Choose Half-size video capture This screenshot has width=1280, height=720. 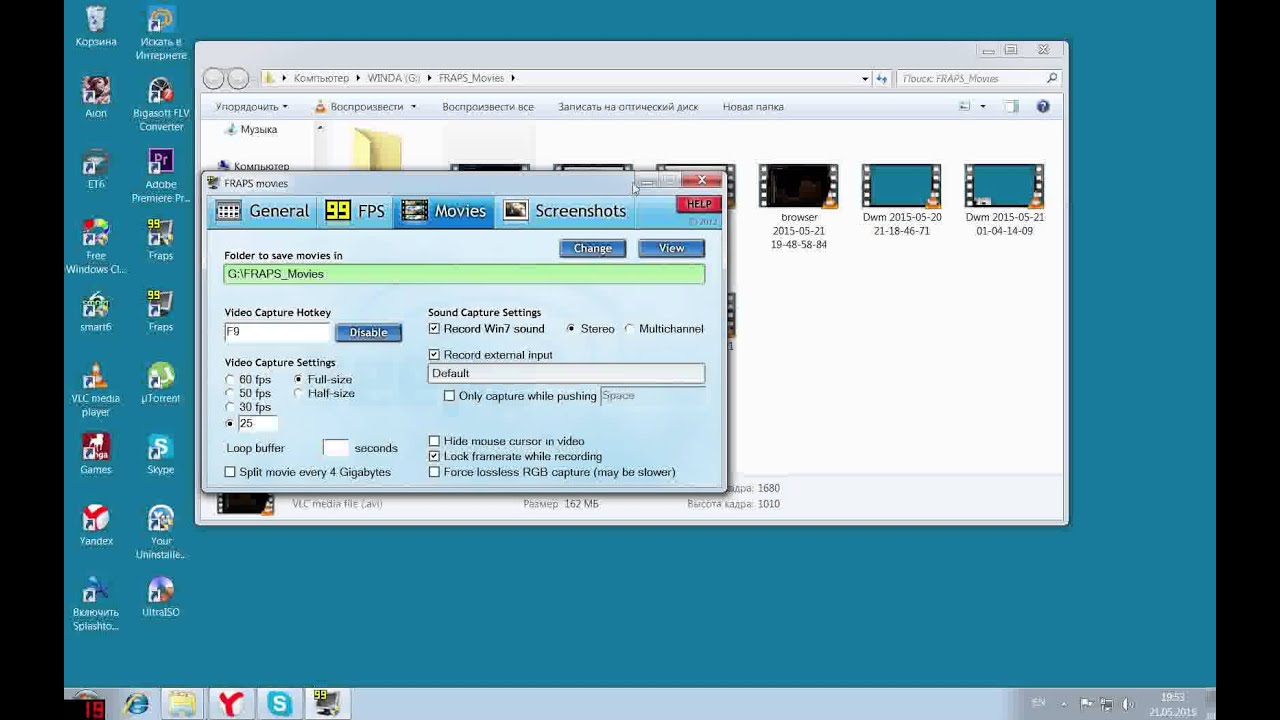(298, 394)
